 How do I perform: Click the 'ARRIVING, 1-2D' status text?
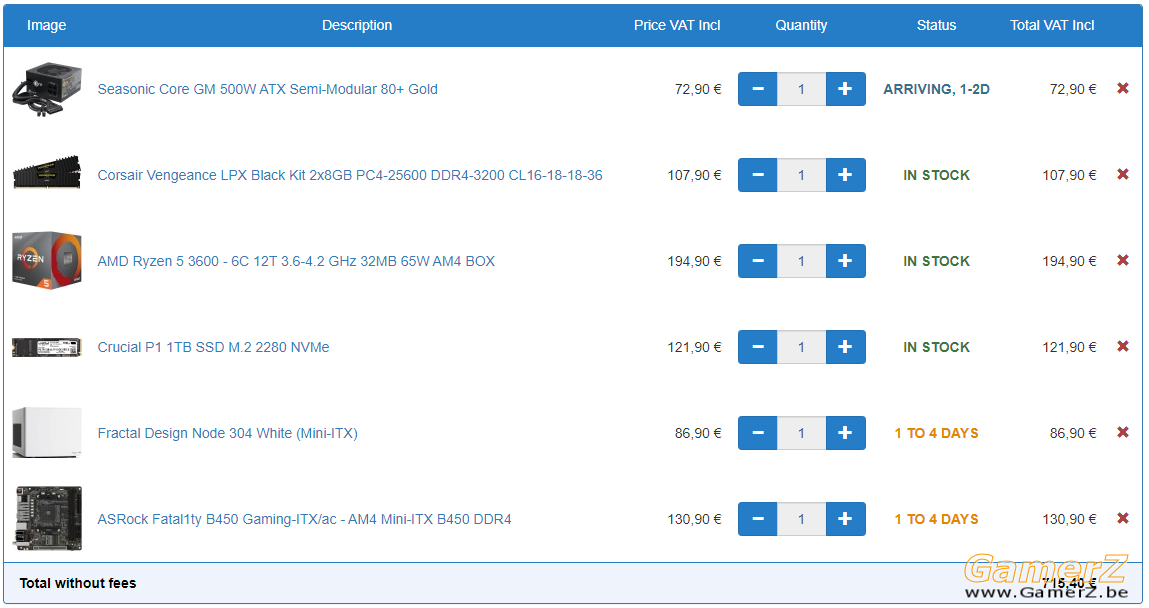click(x=936, y=89)
